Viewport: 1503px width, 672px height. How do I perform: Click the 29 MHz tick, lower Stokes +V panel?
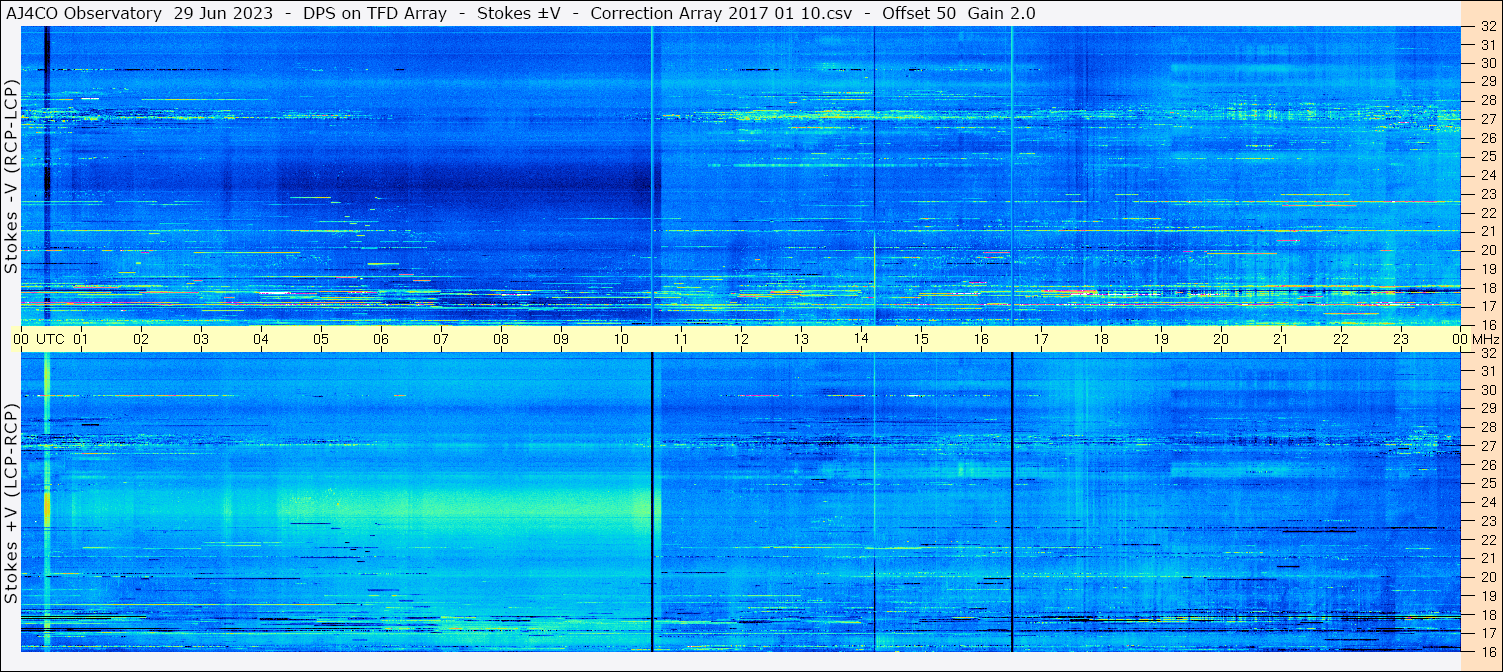(1487, 408)
